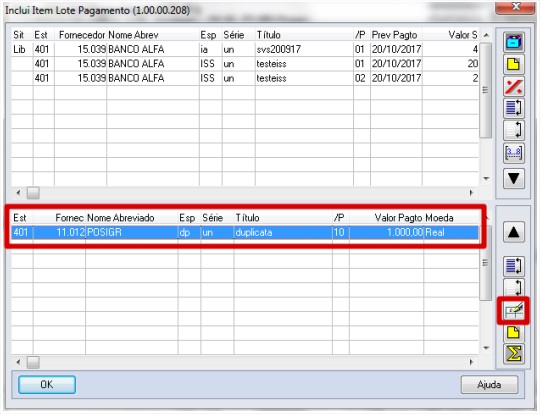
Task: Click upper grid horizontal scrollbar left arrow
Action: (18, 193)
